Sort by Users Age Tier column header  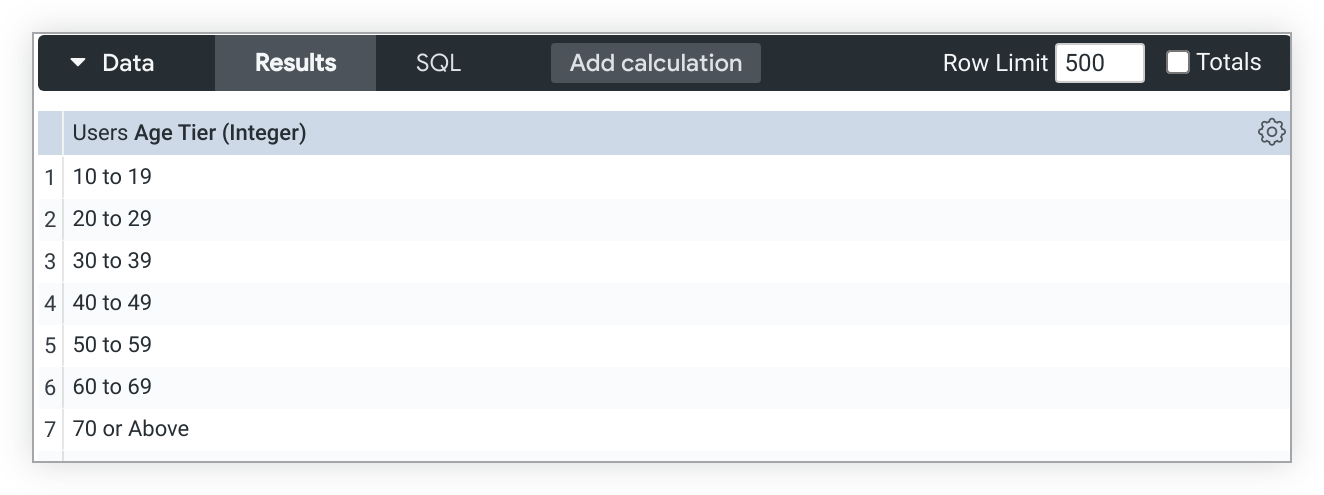coord(189,132)
